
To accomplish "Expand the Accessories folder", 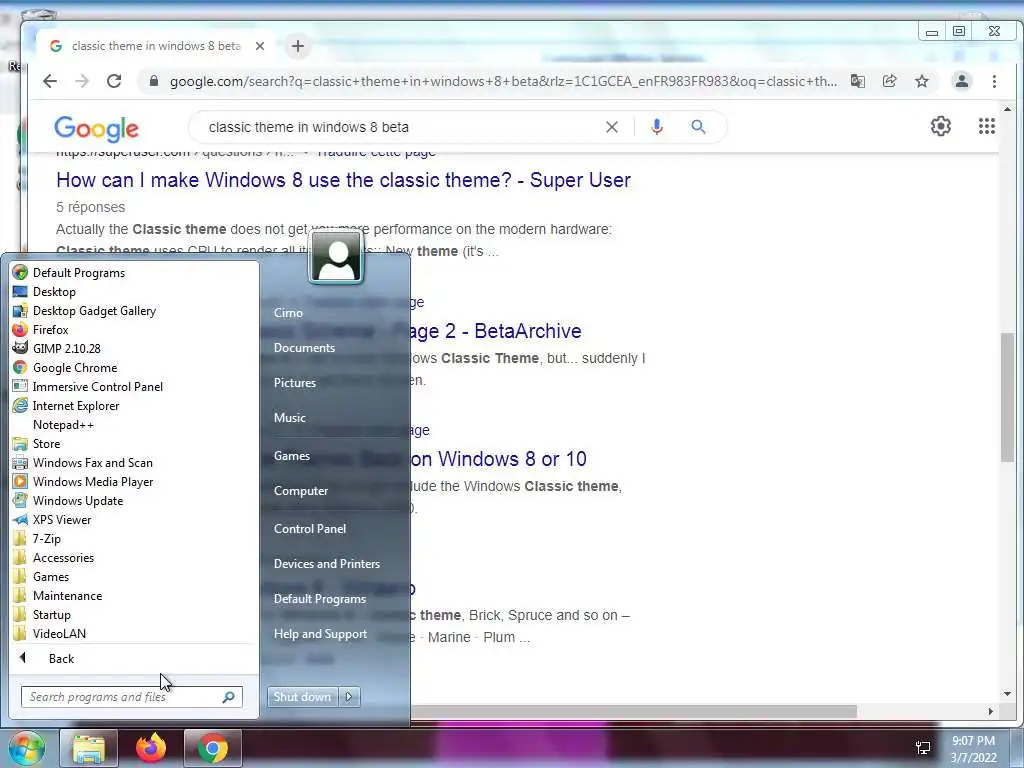I will click(63, 557).
